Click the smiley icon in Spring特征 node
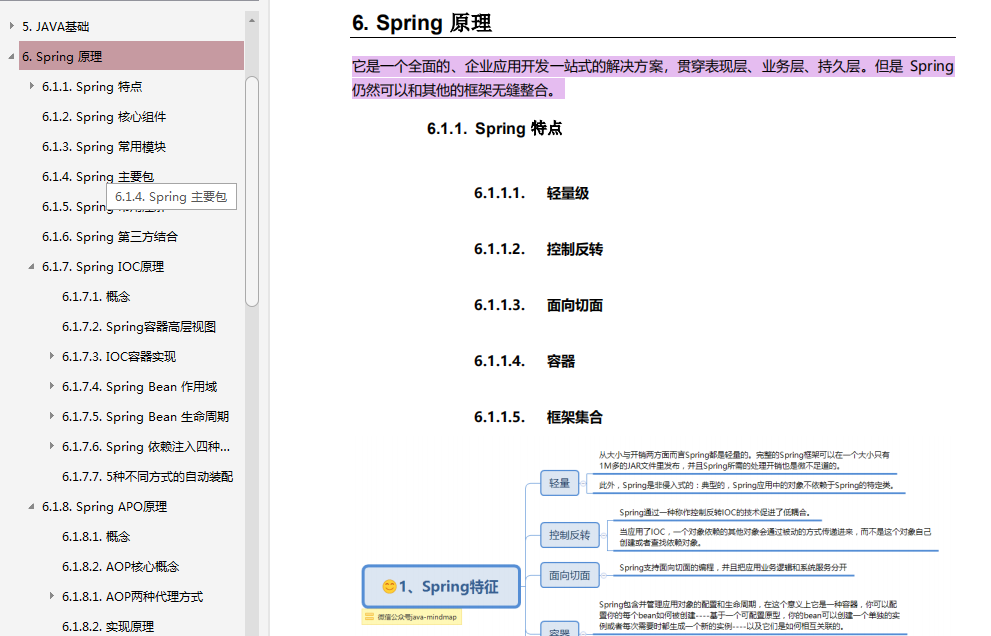 [x=389, y=587]
